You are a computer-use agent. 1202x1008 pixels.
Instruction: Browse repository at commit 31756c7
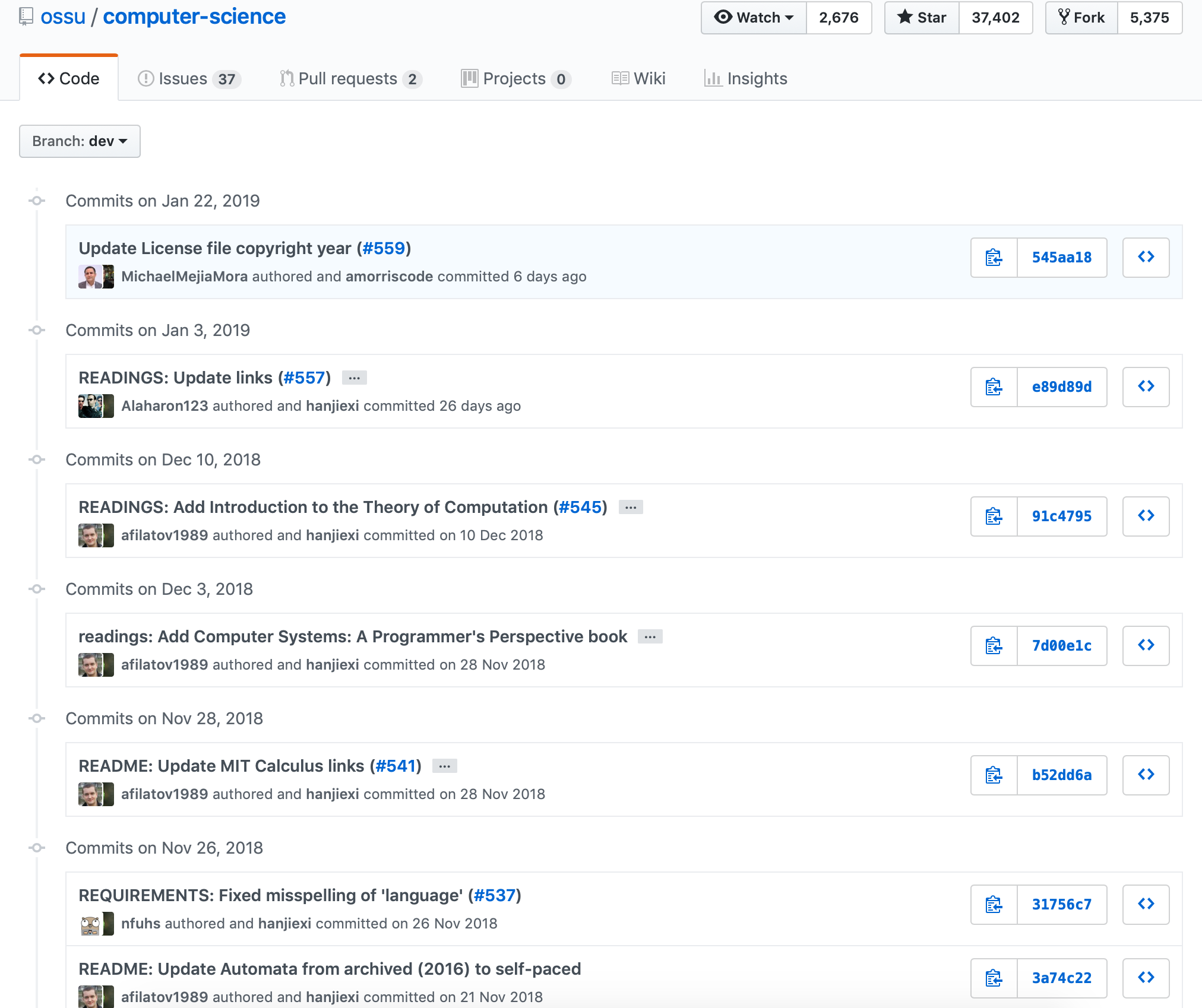click(1146, 905)
